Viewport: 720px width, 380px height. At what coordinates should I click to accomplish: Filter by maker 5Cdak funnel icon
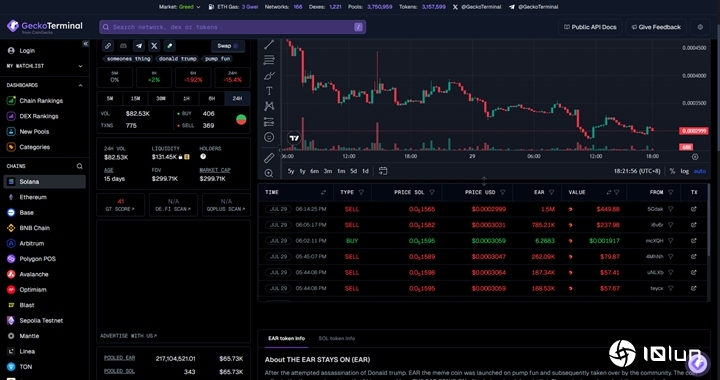click(670, 209)
